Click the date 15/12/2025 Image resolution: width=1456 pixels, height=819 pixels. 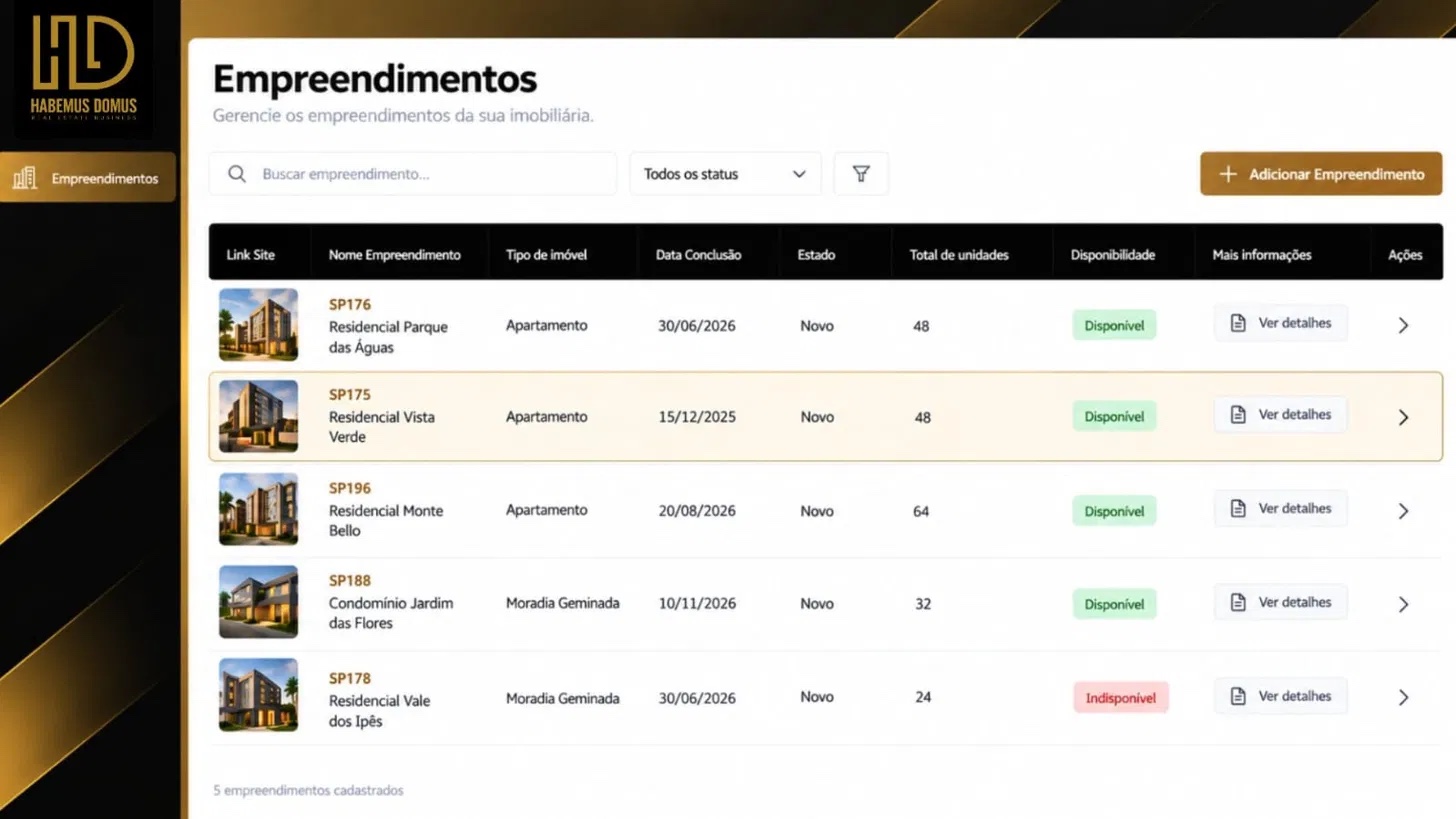(x=697, y=417)
